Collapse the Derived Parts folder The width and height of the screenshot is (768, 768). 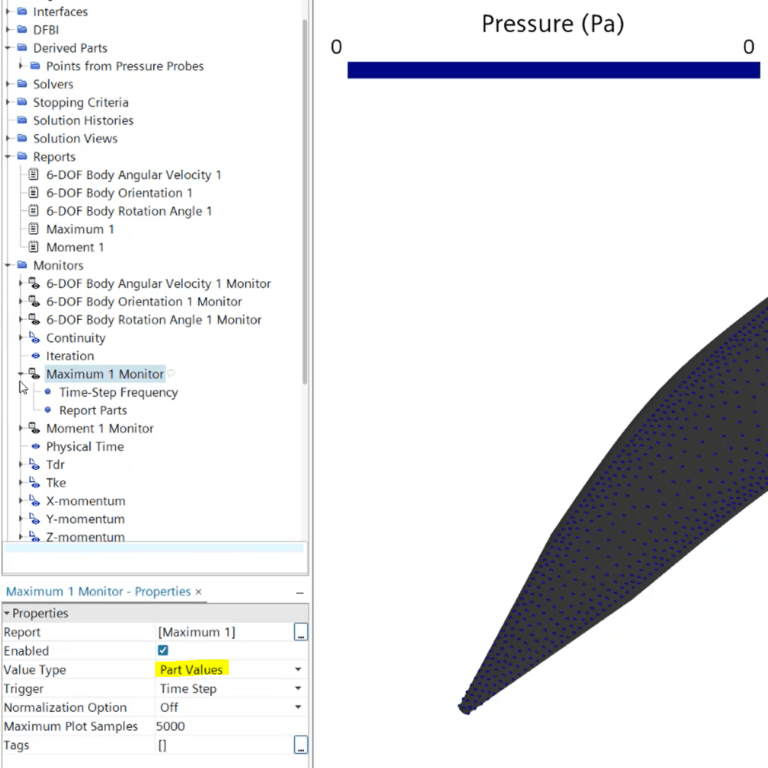[x=8, y=48]
